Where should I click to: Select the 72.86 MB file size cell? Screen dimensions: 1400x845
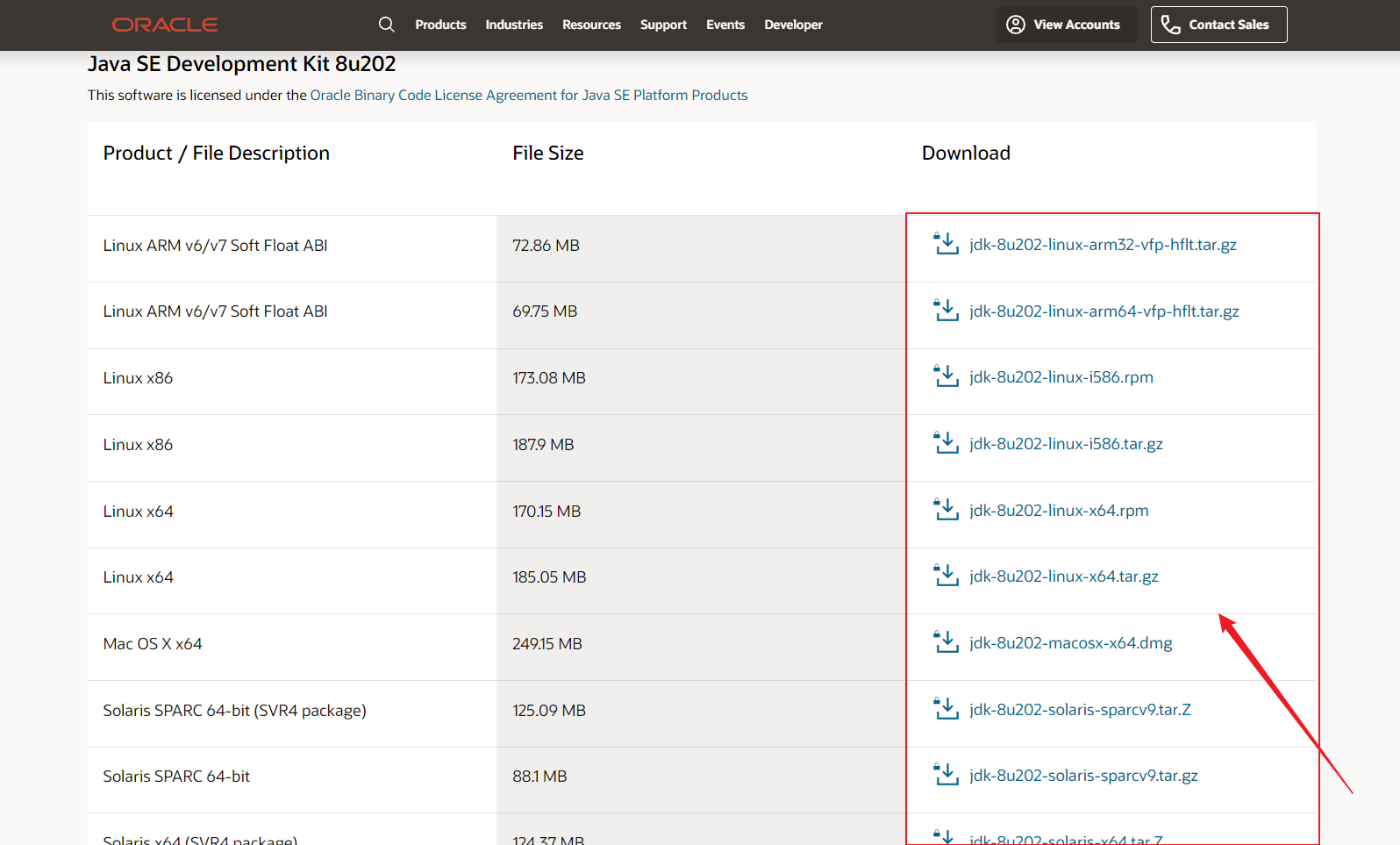(701, 249)
